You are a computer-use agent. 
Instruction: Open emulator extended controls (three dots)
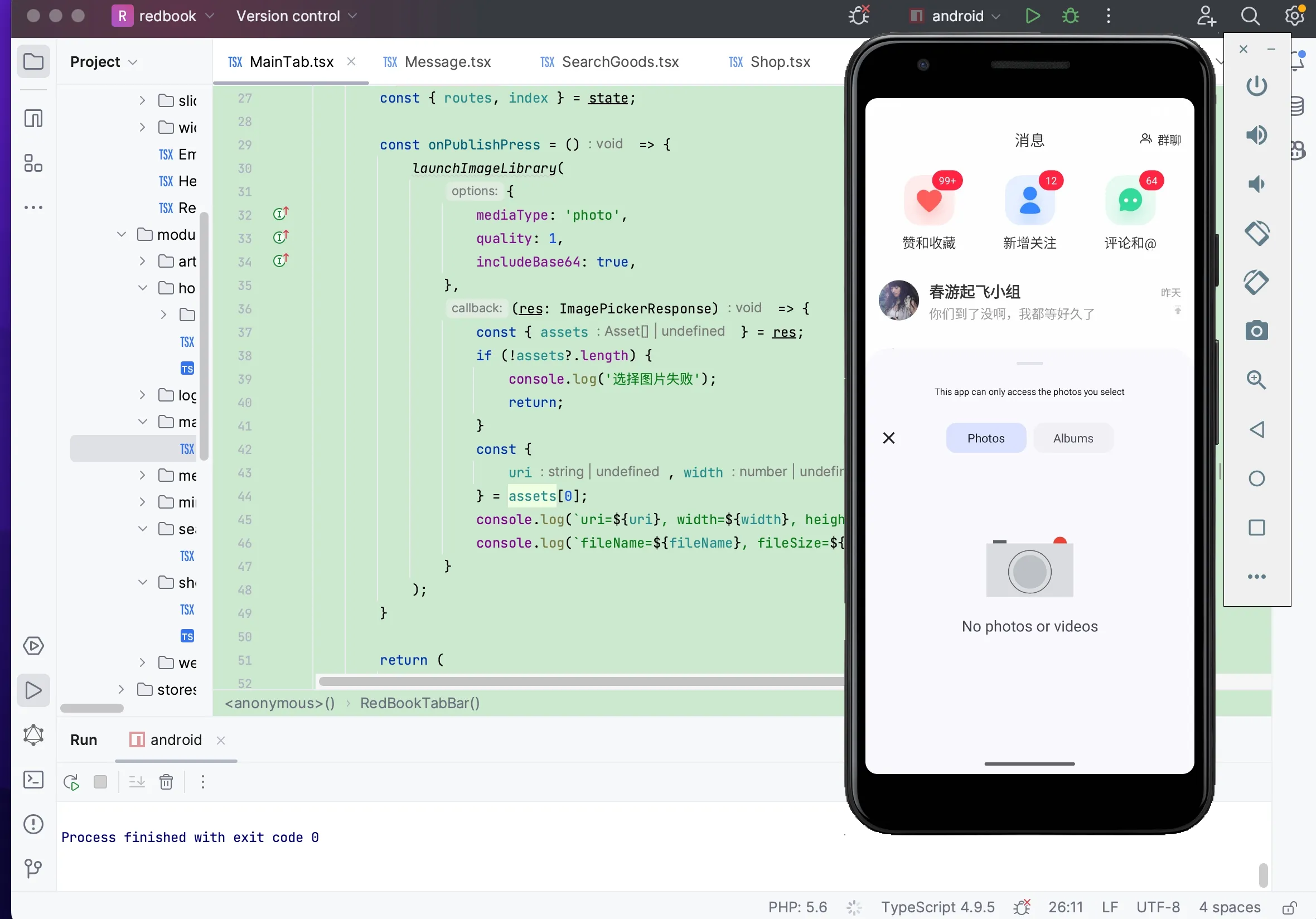coord(1256,577)
